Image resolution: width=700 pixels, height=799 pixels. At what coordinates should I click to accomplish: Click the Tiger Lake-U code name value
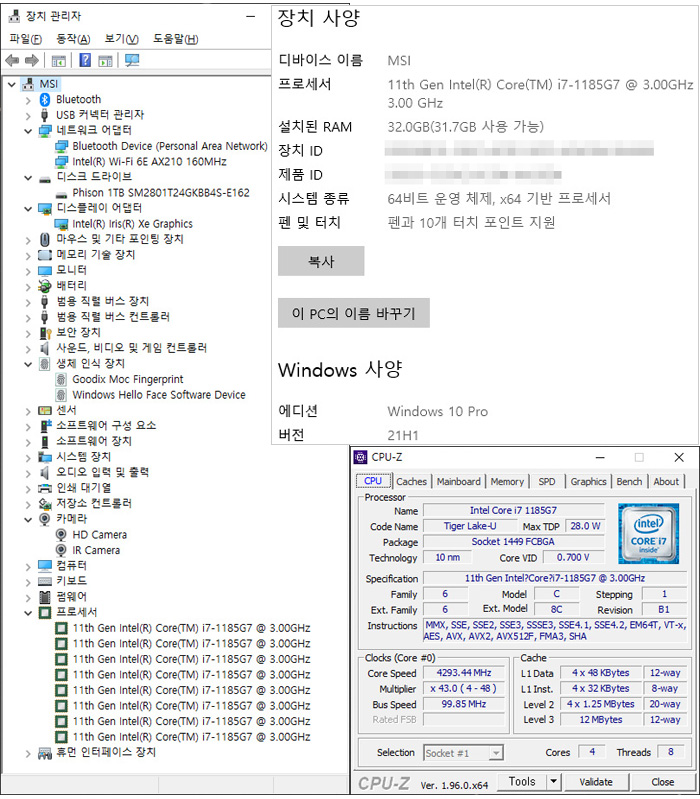point(470,526)
